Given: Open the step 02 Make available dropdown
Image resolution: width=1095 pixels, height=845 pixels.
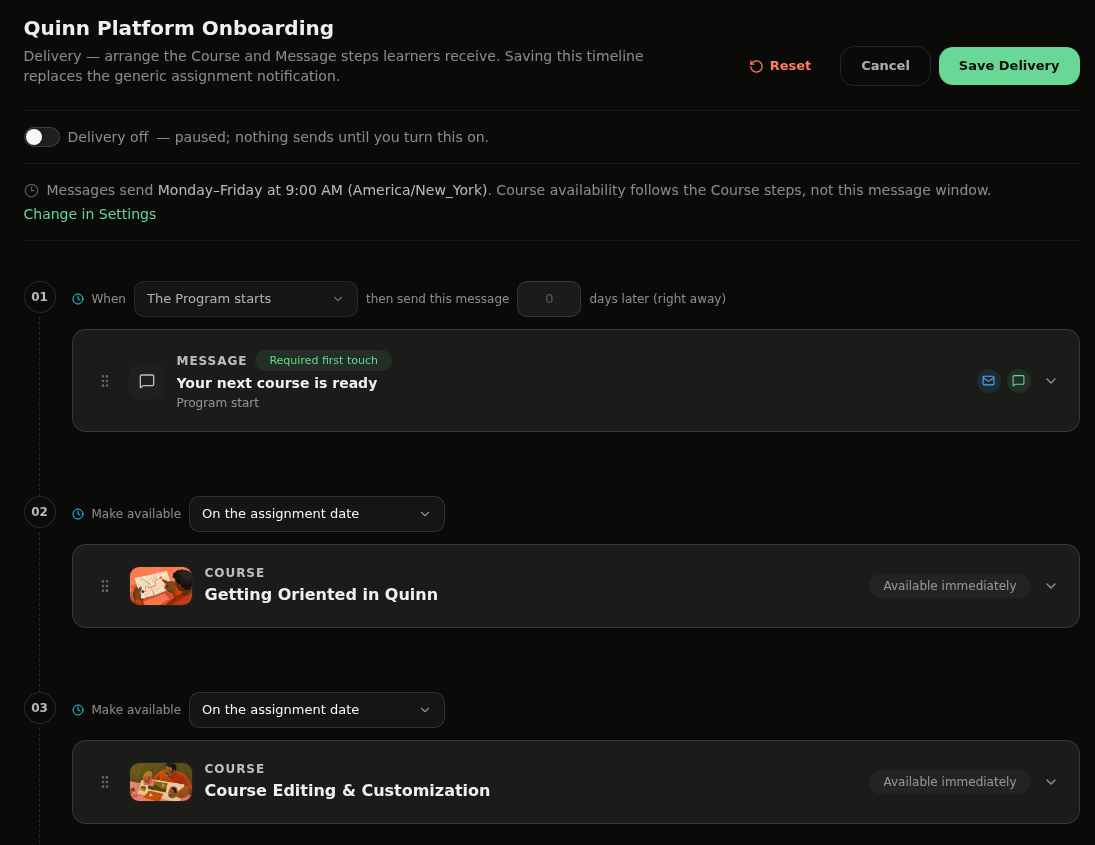Looking at the screenshot, I should 316,514.
